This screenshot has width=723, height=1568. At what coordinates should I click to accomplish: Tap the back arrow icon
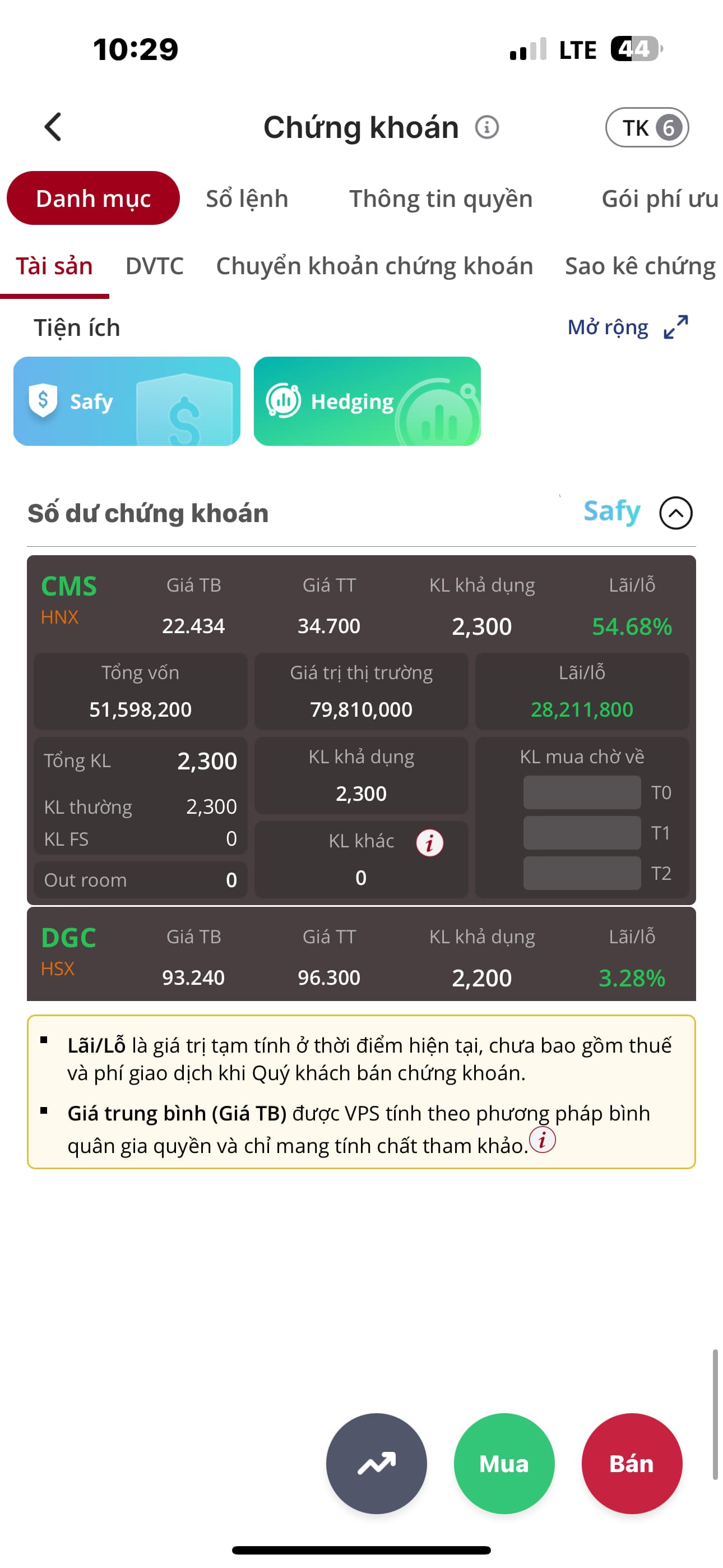pyautogui.click(x=53, y=127)
